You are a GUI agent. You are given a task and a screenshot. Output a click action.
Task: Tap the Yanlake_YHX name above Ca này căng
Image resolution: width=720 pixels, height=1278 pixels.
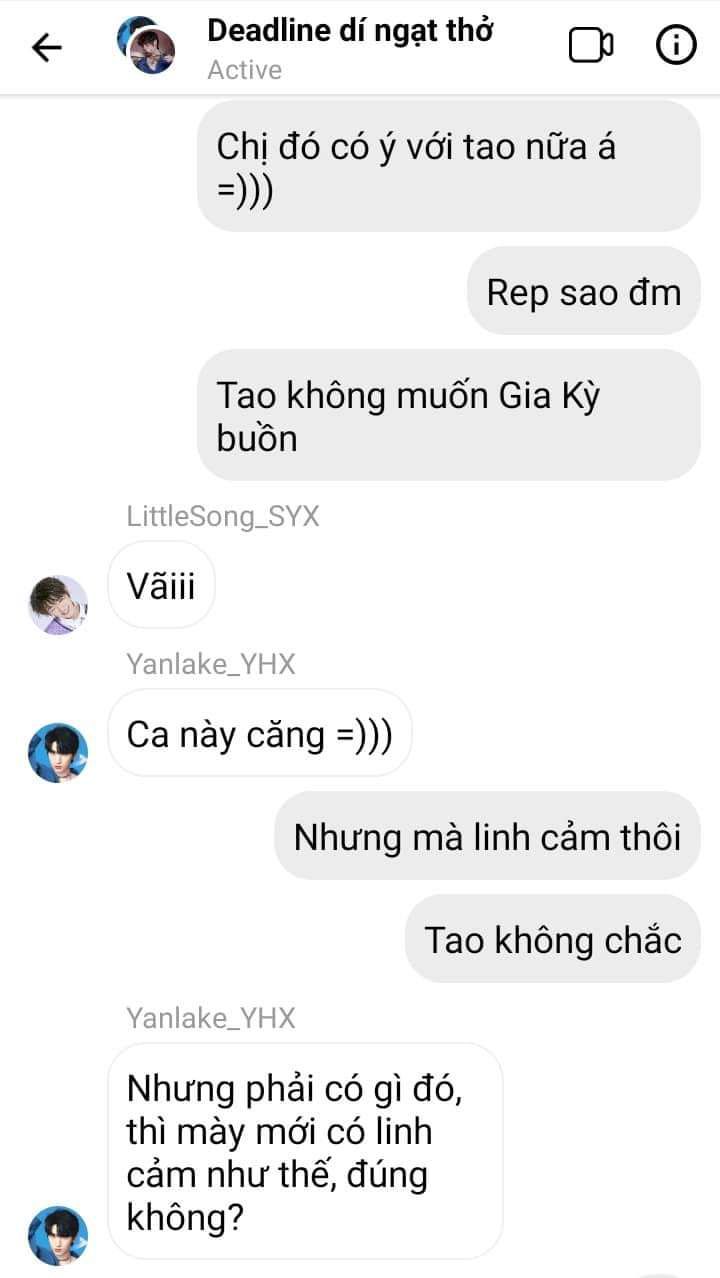[211, 664]
